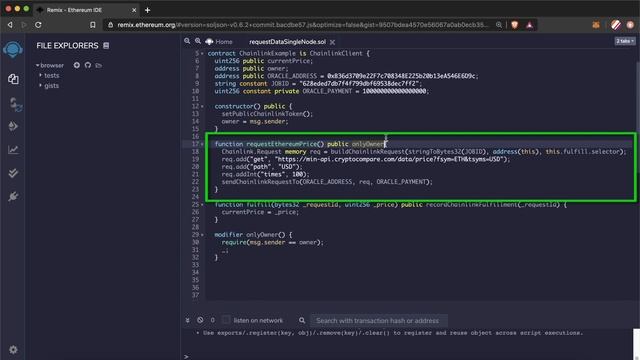Screen dimensions: 640x360
Task: Open a new browser tab
Action: coord(147,10)
